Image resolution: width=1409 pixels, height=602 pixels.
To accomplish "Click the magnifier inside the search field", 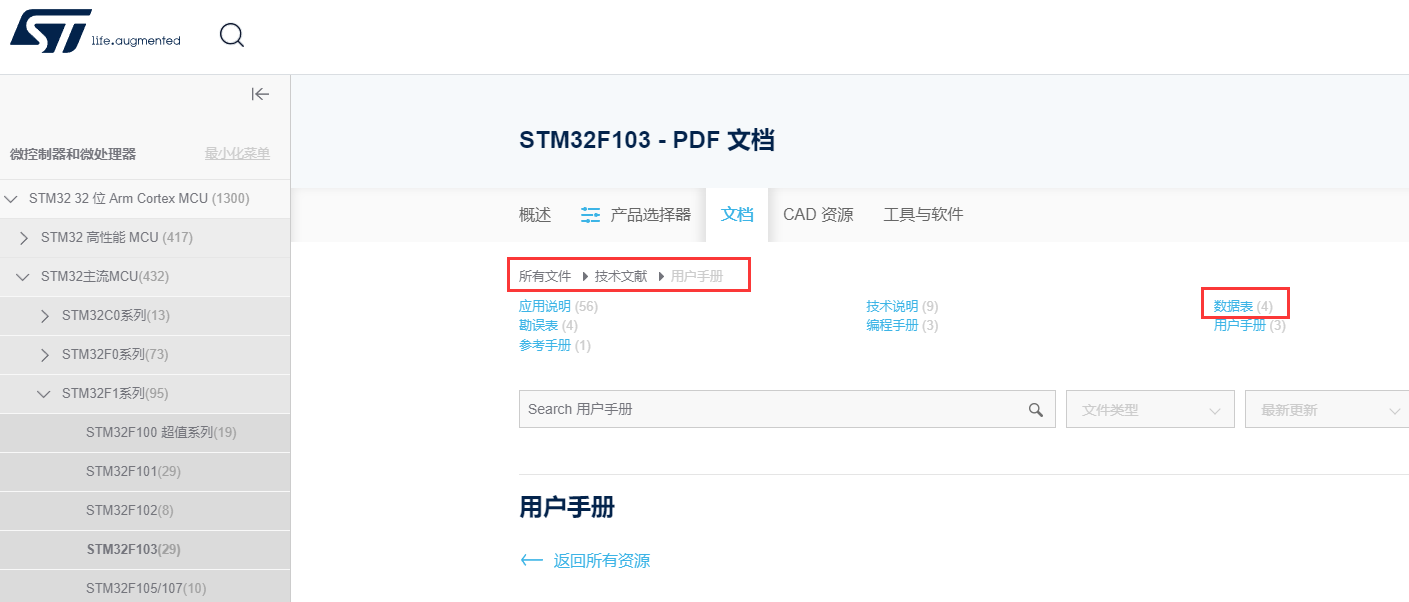I will pyautogui.click(x=1035, y=408).
